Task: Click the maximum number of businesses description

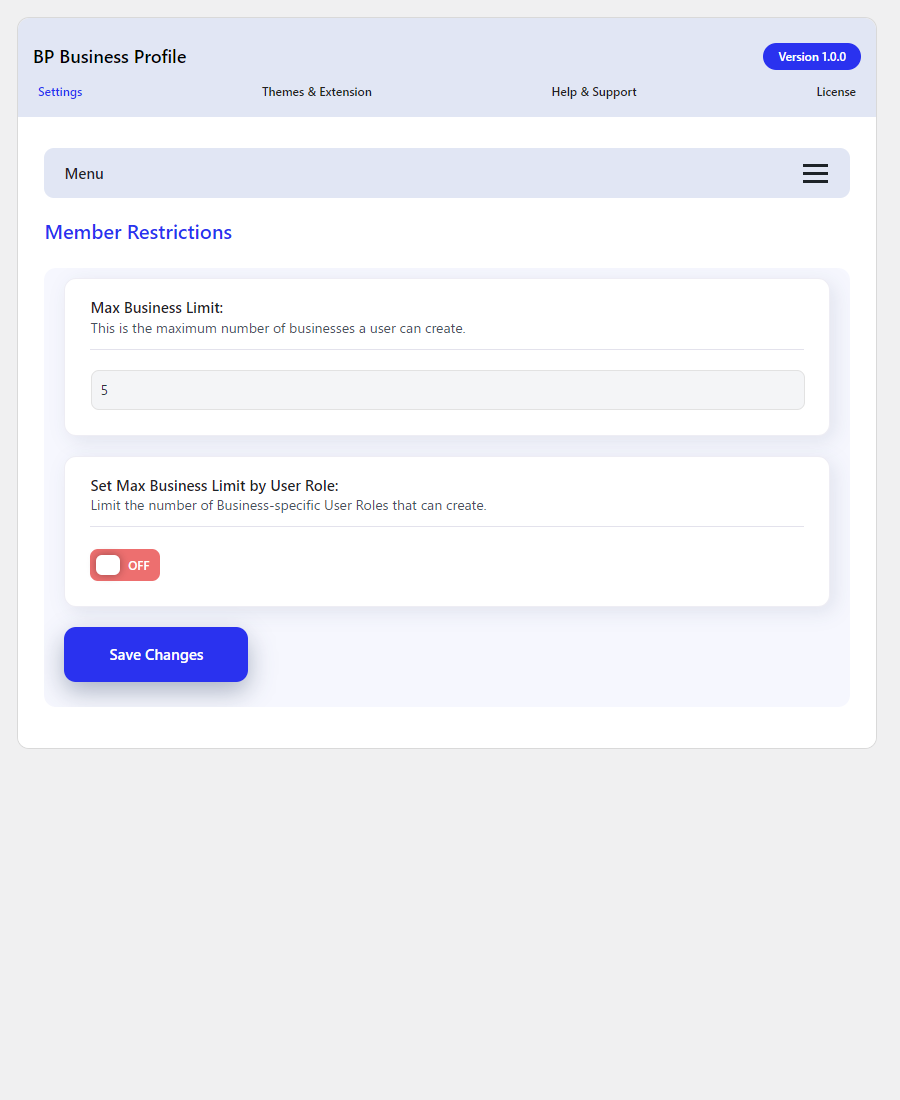Action: [278, 328]
